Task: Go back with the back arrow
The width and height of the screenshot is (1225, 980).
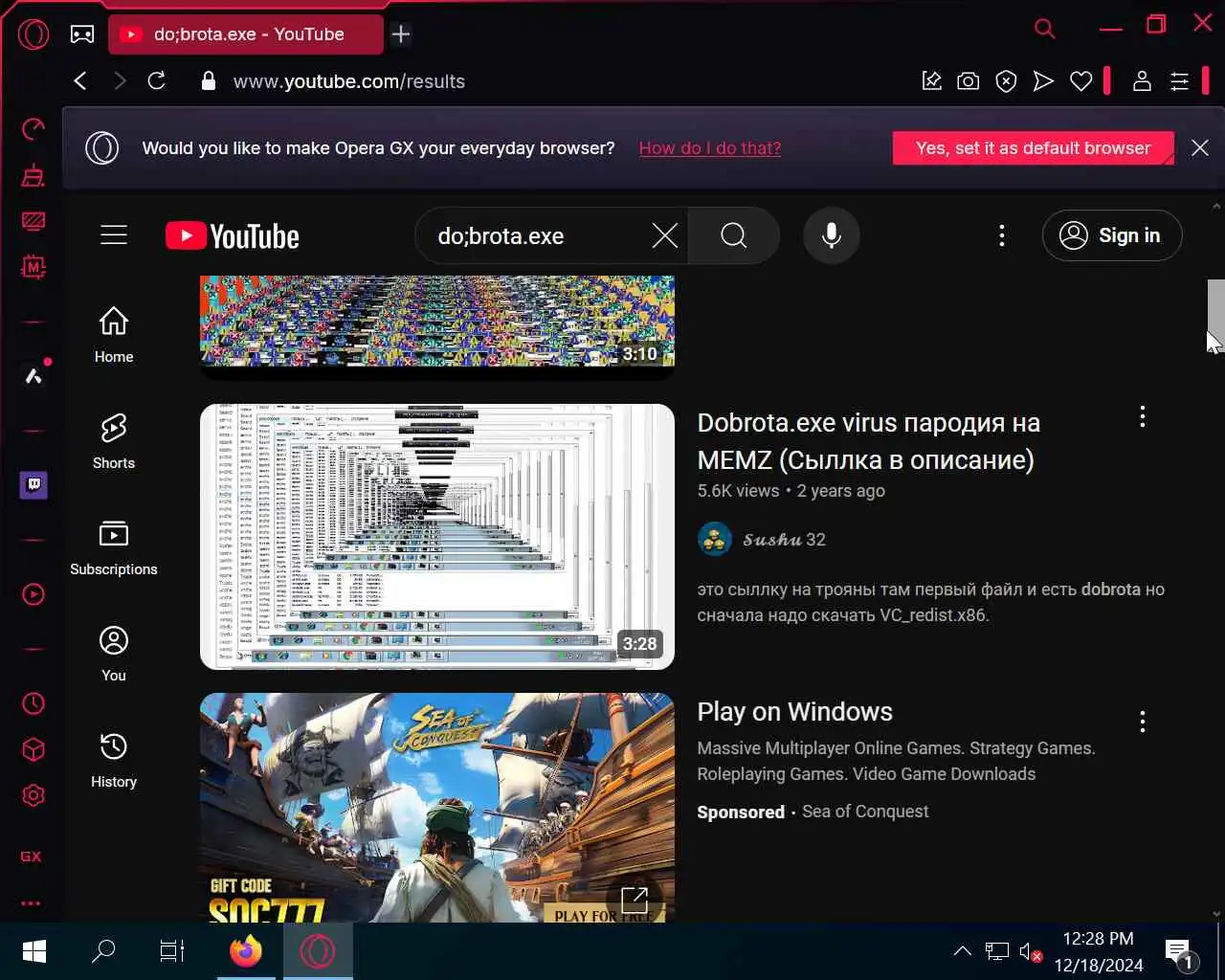Action: coord(80,81)
